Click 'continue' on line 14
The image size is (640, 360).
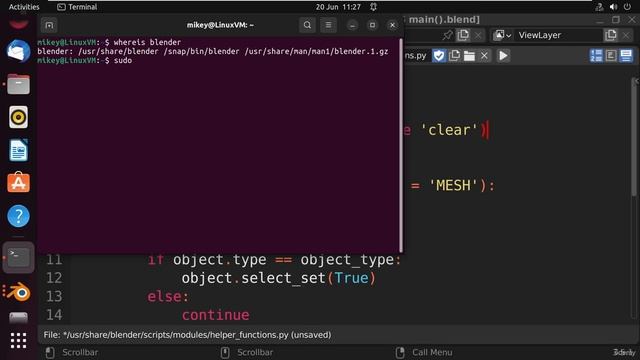(216, 315)
